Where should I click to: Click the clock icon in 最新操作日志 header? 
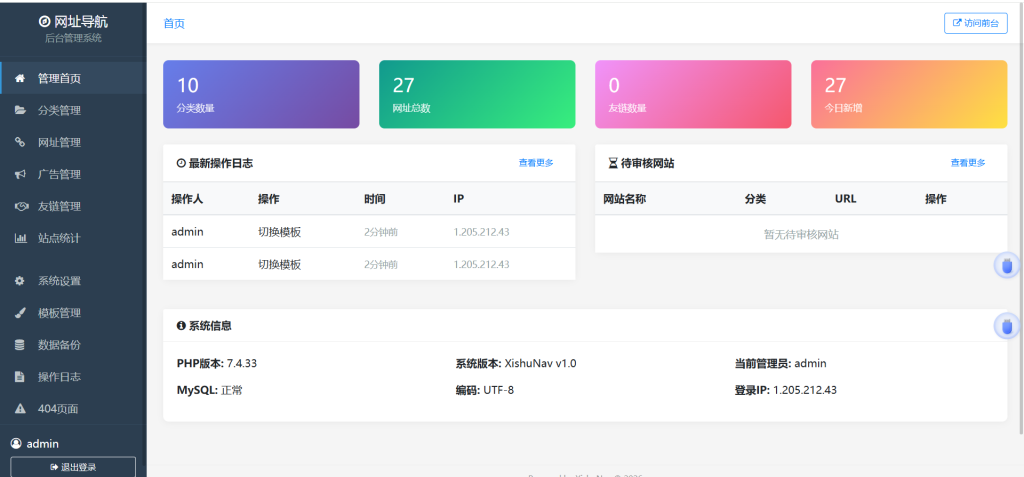point(181,163)
